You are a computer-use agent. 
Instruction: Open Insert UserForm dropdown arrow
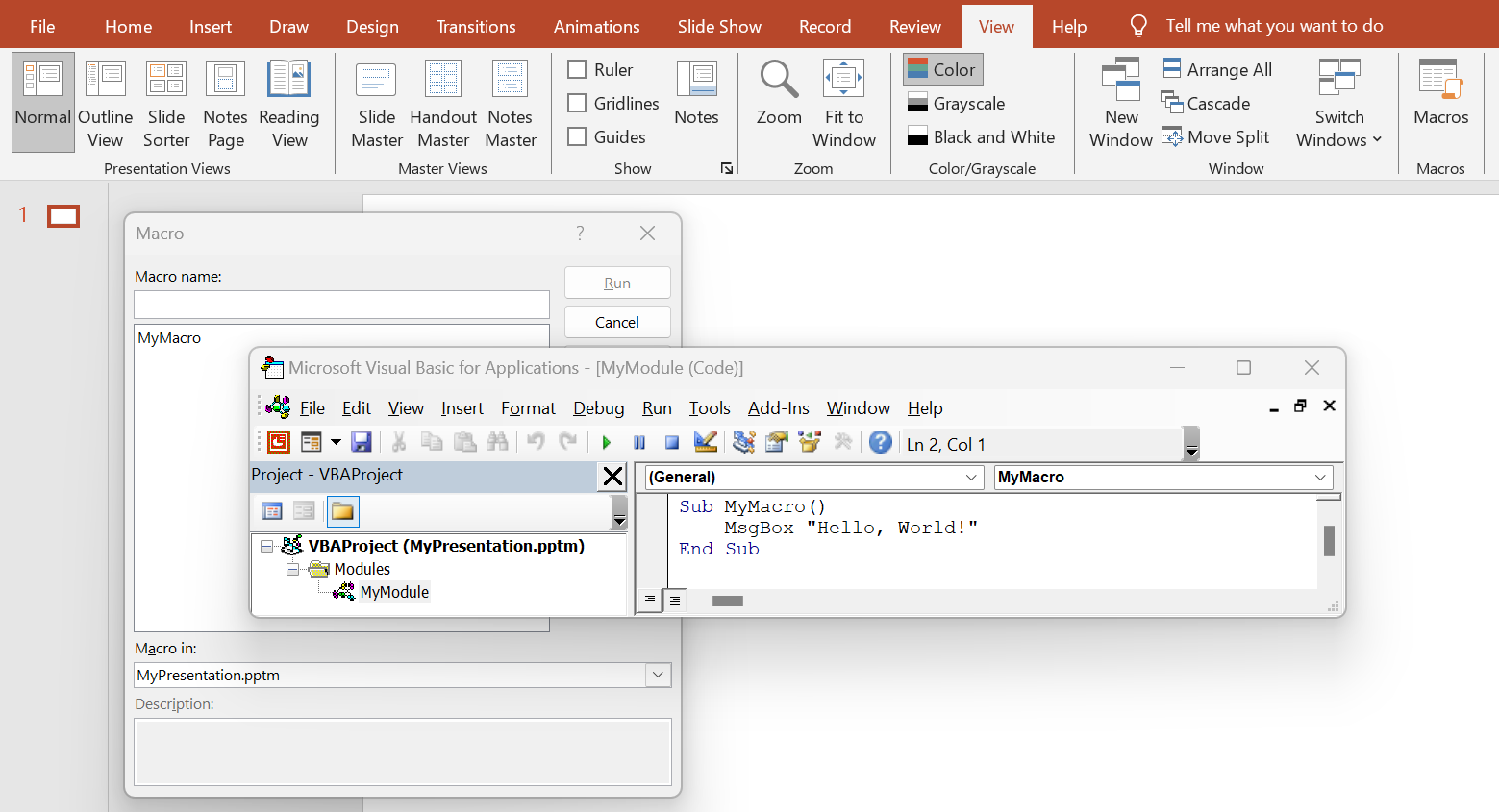tap(336, 442)
